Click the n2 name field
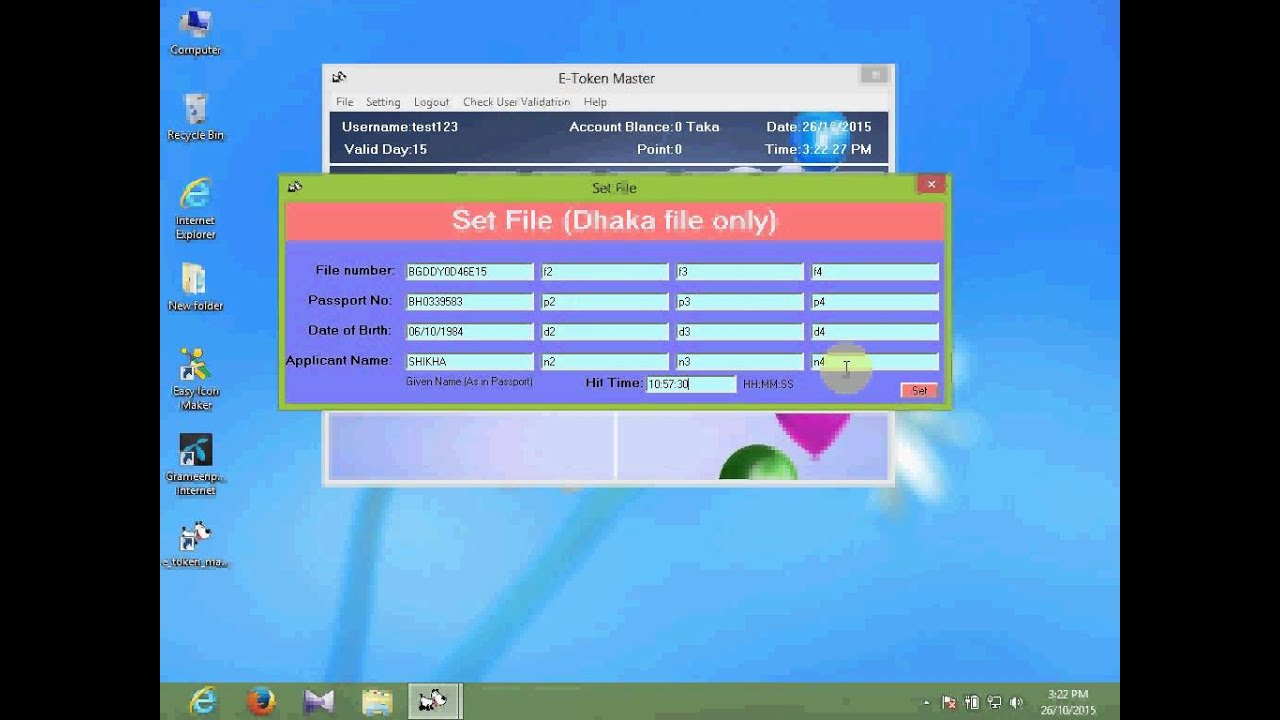This screenshot has height=720, width=1280. (604, 361)
